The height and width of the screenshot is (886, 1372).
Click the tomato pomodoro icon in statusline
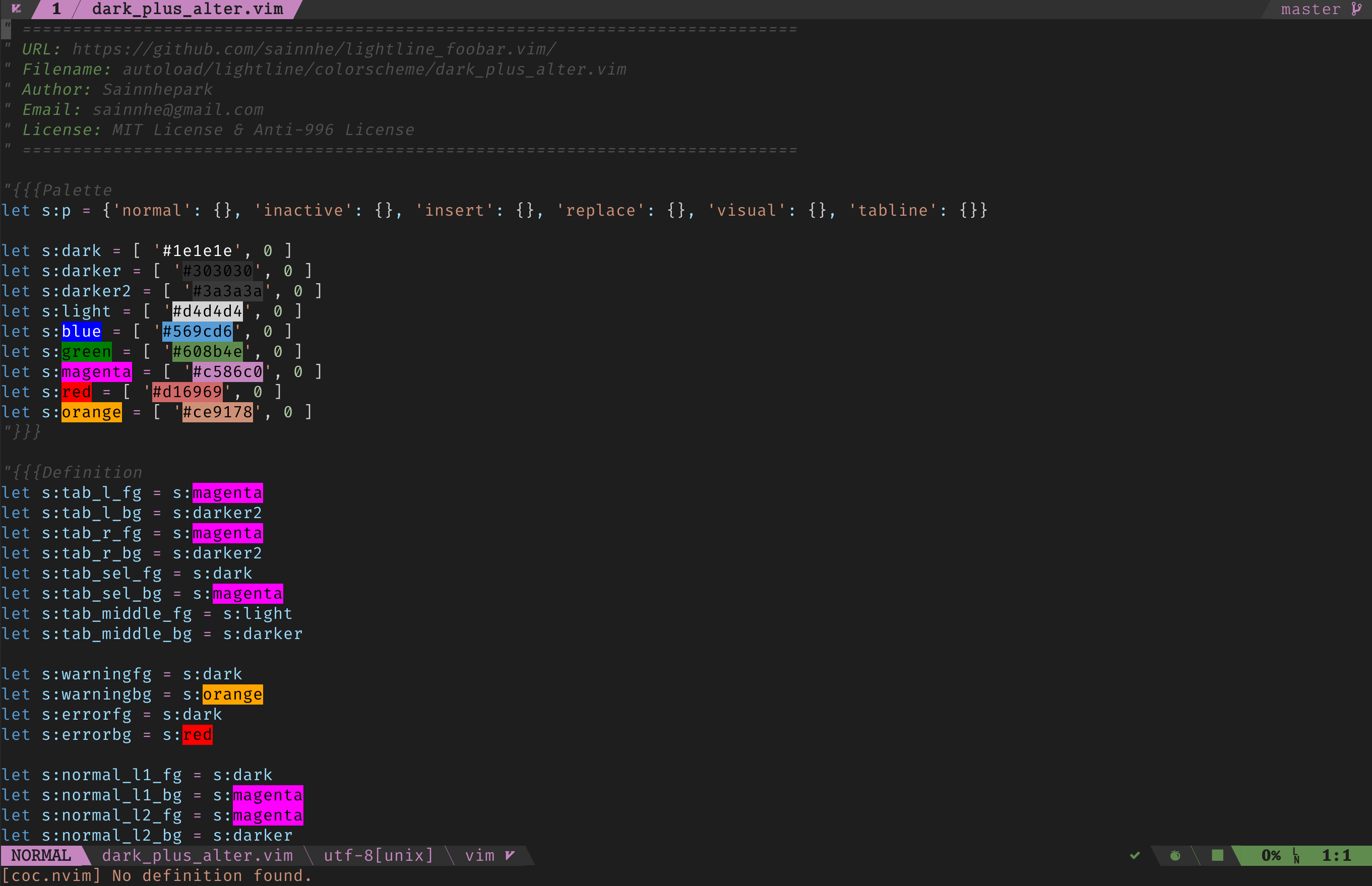1175,855
